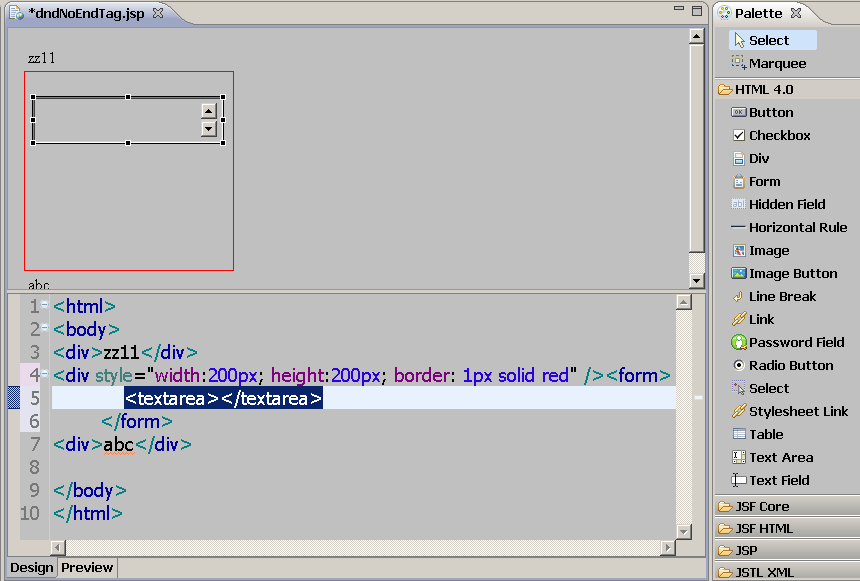Click the textarea element in the design canvas
This screenshot has width=860, height=581.
click(128, 120)
